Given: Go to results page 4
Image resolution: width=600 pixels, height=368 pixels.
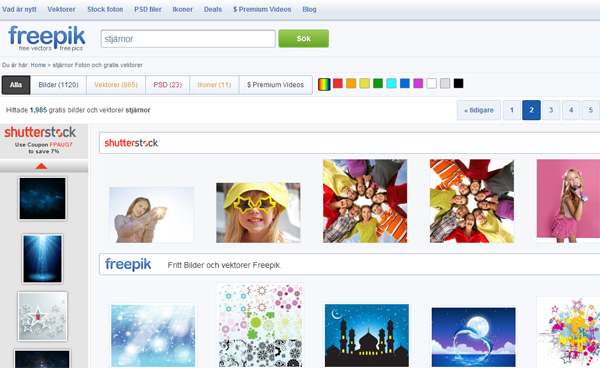Looking at the screenshot, I should coord(571,110).
